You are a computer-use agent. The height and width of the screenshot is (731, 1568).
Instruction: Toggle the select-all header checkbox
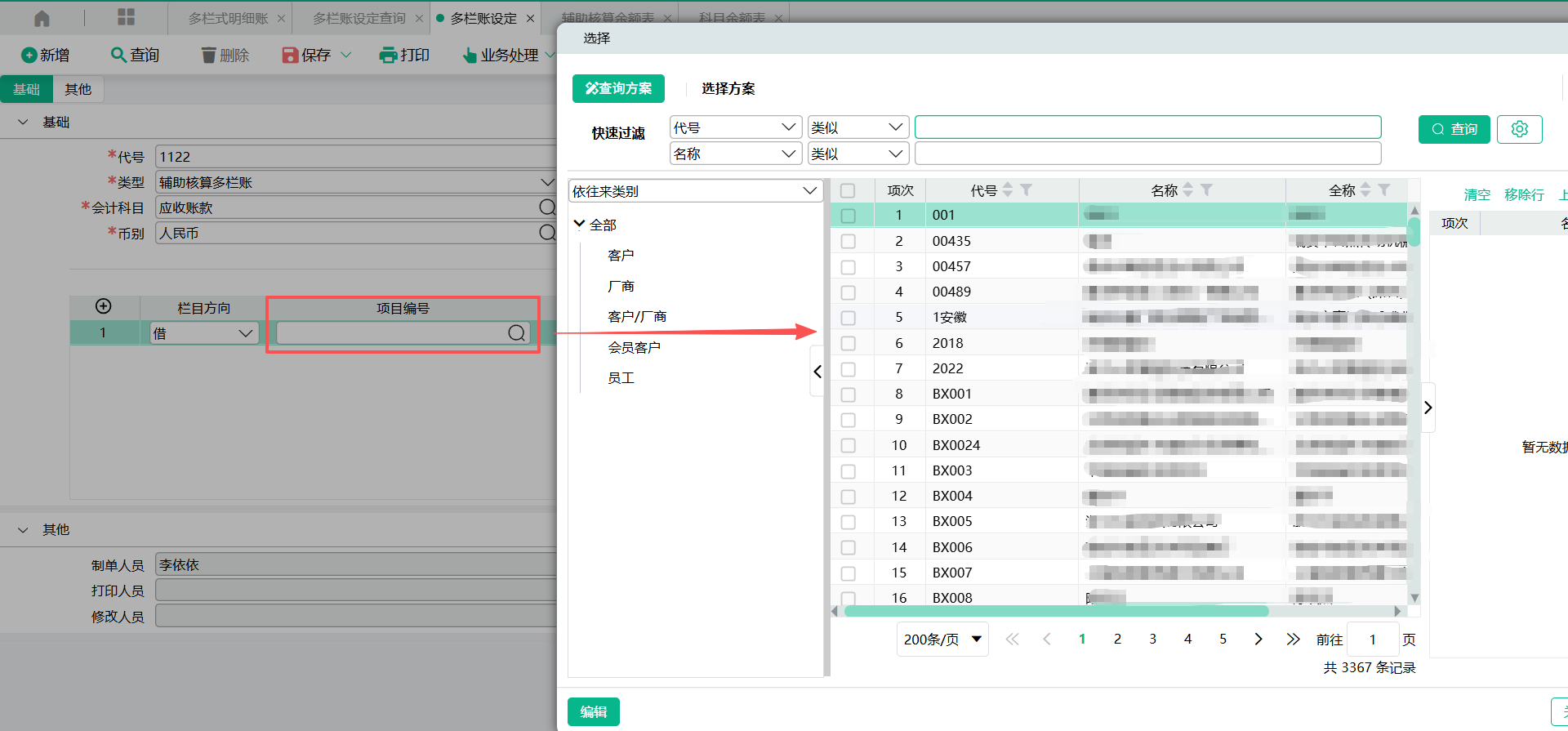coord(849,190)
